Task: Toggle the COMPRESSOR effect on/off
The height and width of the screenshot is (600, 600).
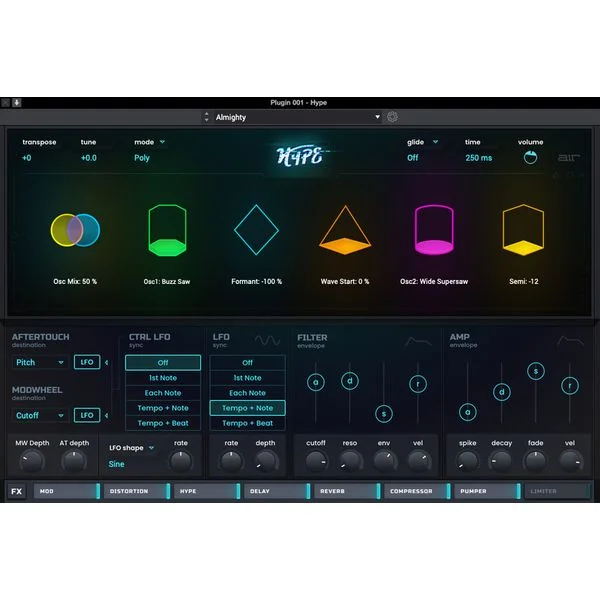Action: point(448,491)
